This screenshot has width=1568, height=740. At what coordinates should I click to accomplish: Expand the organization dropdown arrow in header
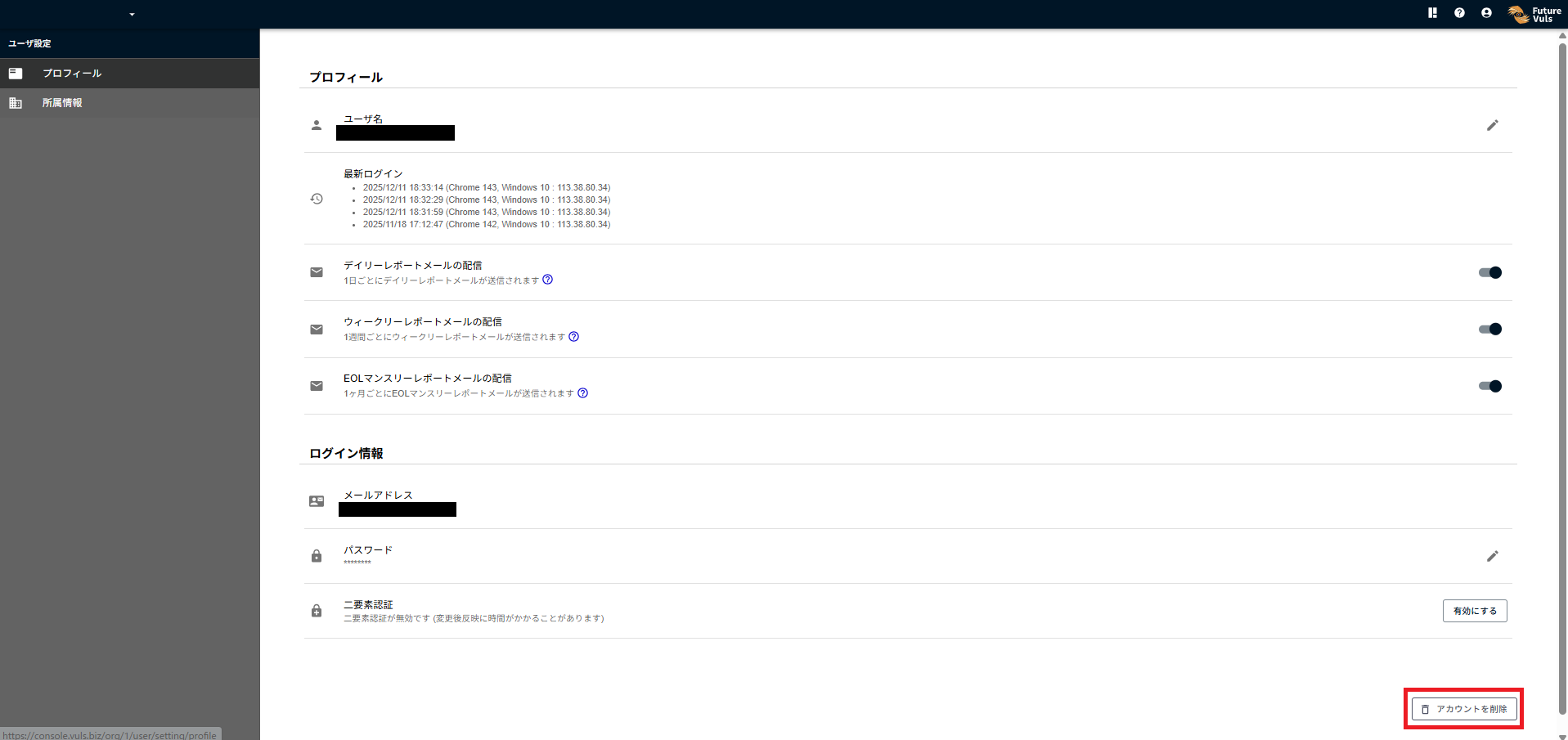(132, 15)
